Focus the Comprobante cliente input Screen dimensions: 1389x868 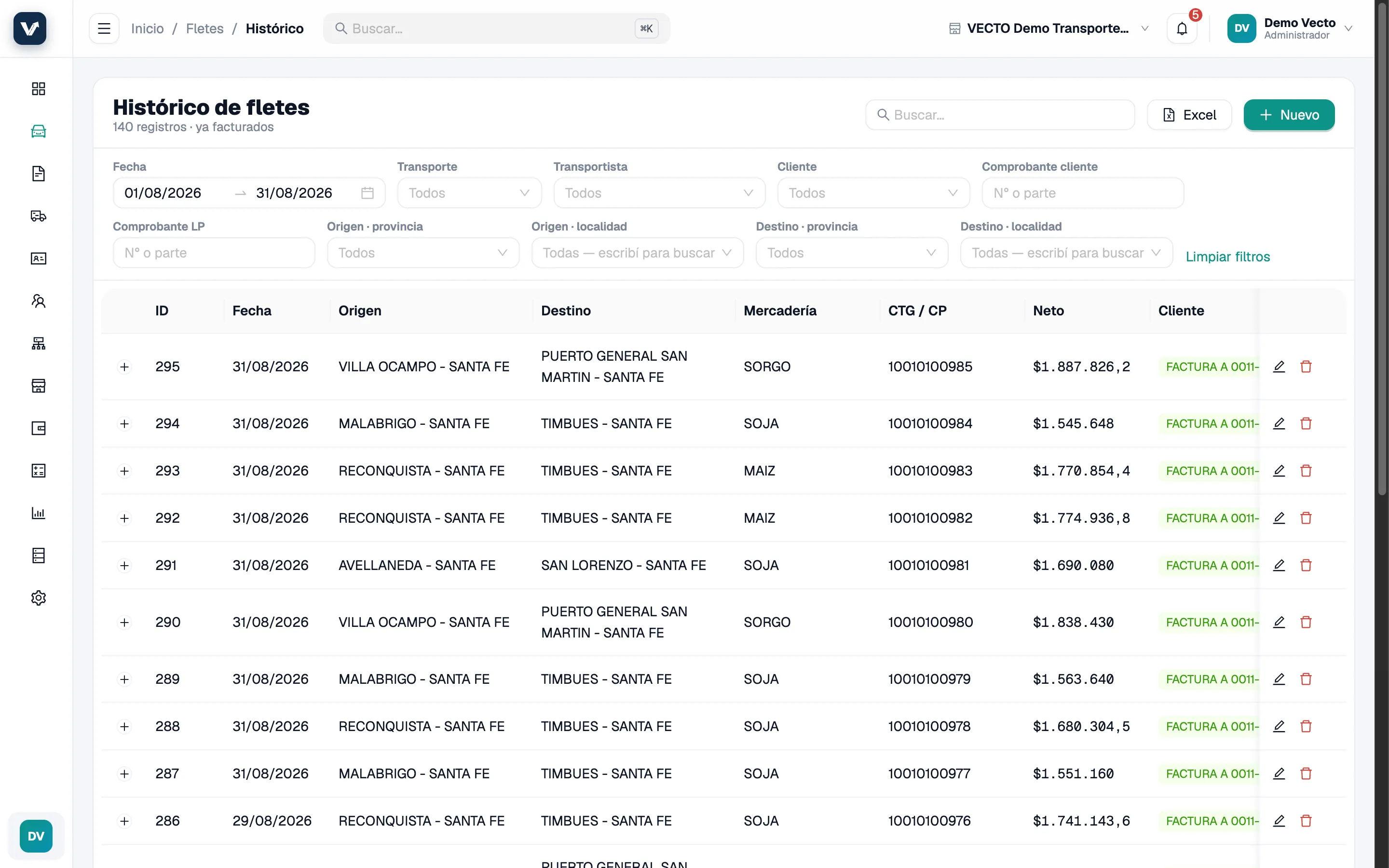coord(1082,193)
